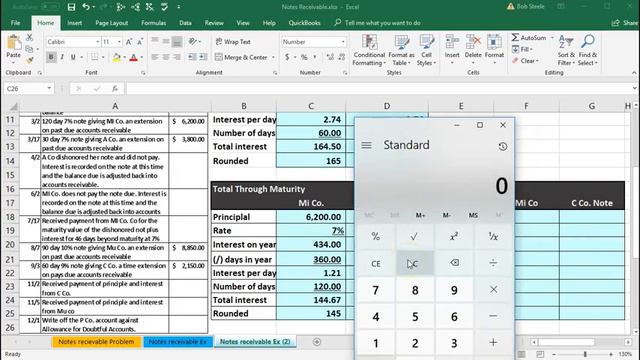Click the calculator backspace key

coord(454,263)
